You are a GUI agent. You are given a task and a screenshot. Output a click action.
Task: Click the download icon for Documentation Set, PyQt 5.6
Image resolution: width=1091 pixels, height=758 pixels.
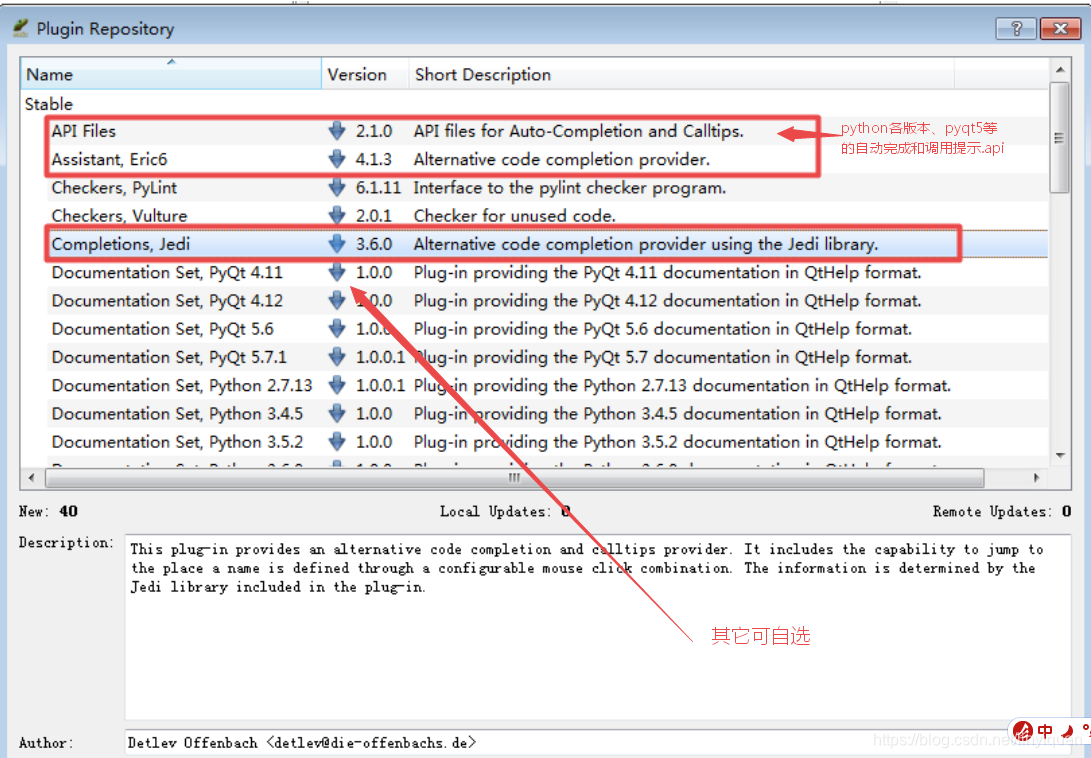pos(337,328)
